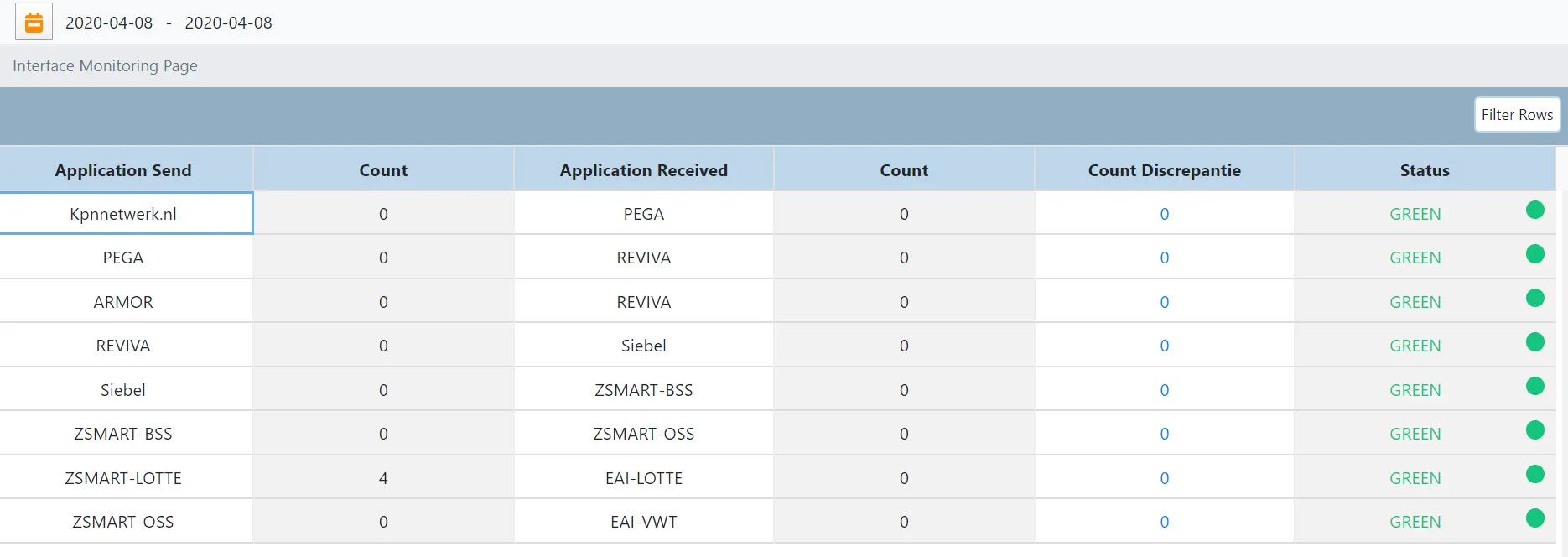Image resolution: width=1568 pixels, height=557 pixels.
Task: Select the EAI-LOTTE cell
Action: pyautogui.click(x=643, y=478)
